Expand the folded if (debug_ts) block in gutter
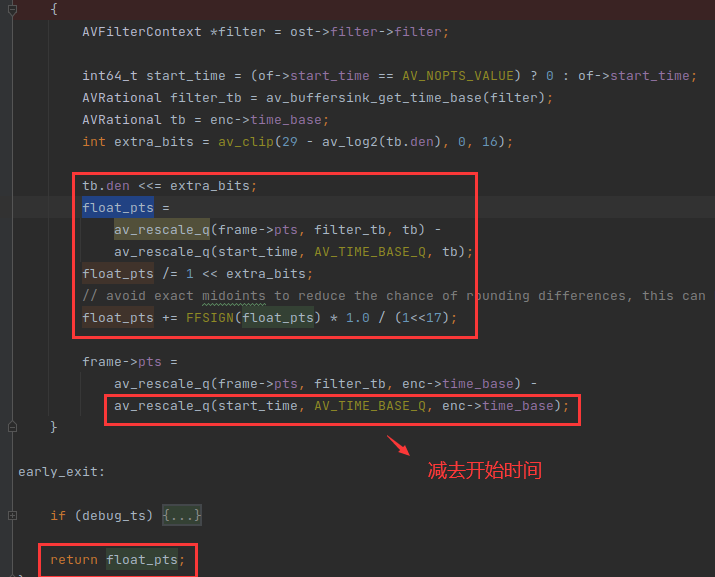Viewport: 715px width, 577px height. pyautogui.click(x=13, y=515)
